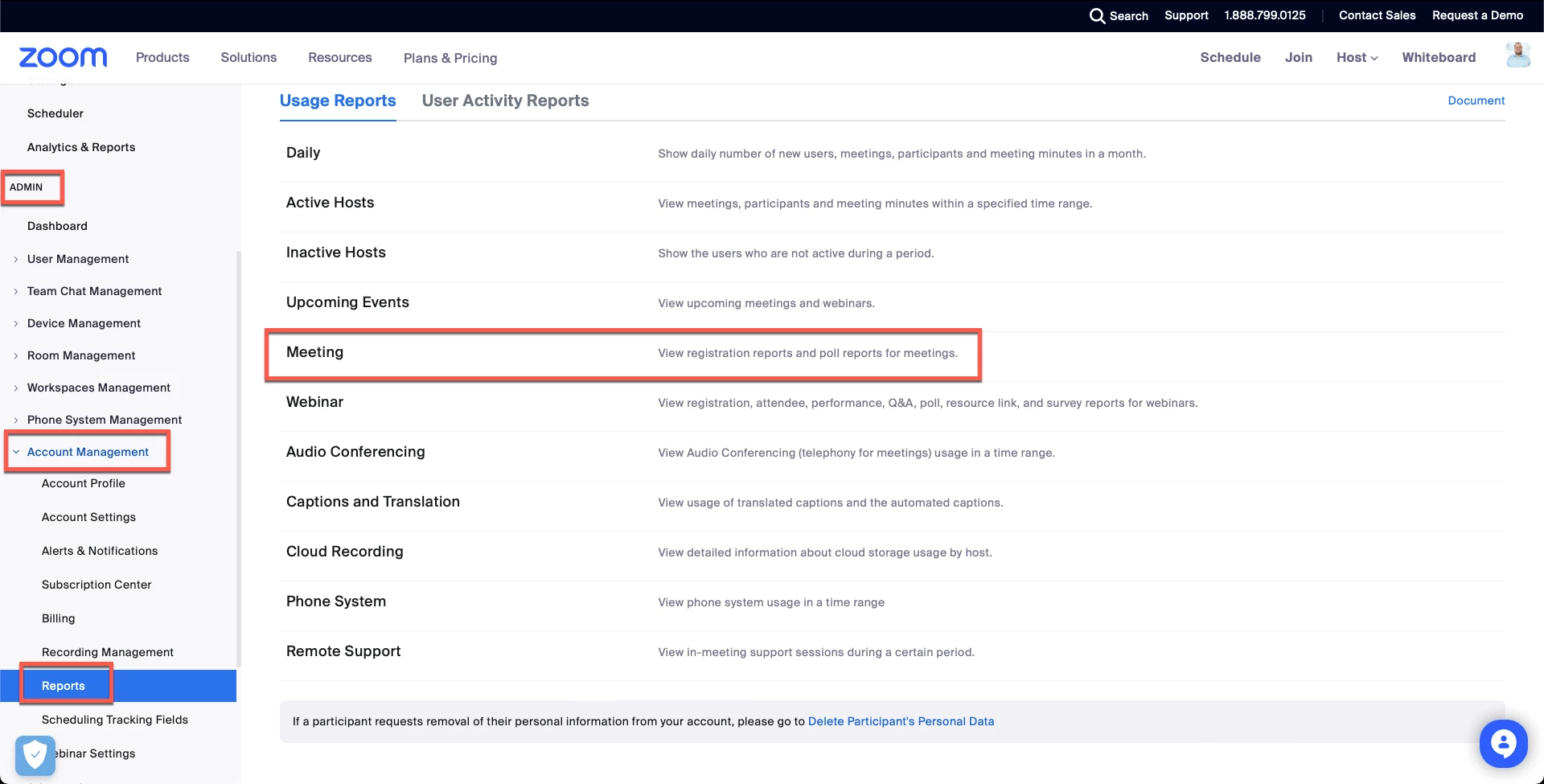The height and width of the screenshot is (784, 1544).
Task: Expand User Management chevron
Action: [16, 259]
